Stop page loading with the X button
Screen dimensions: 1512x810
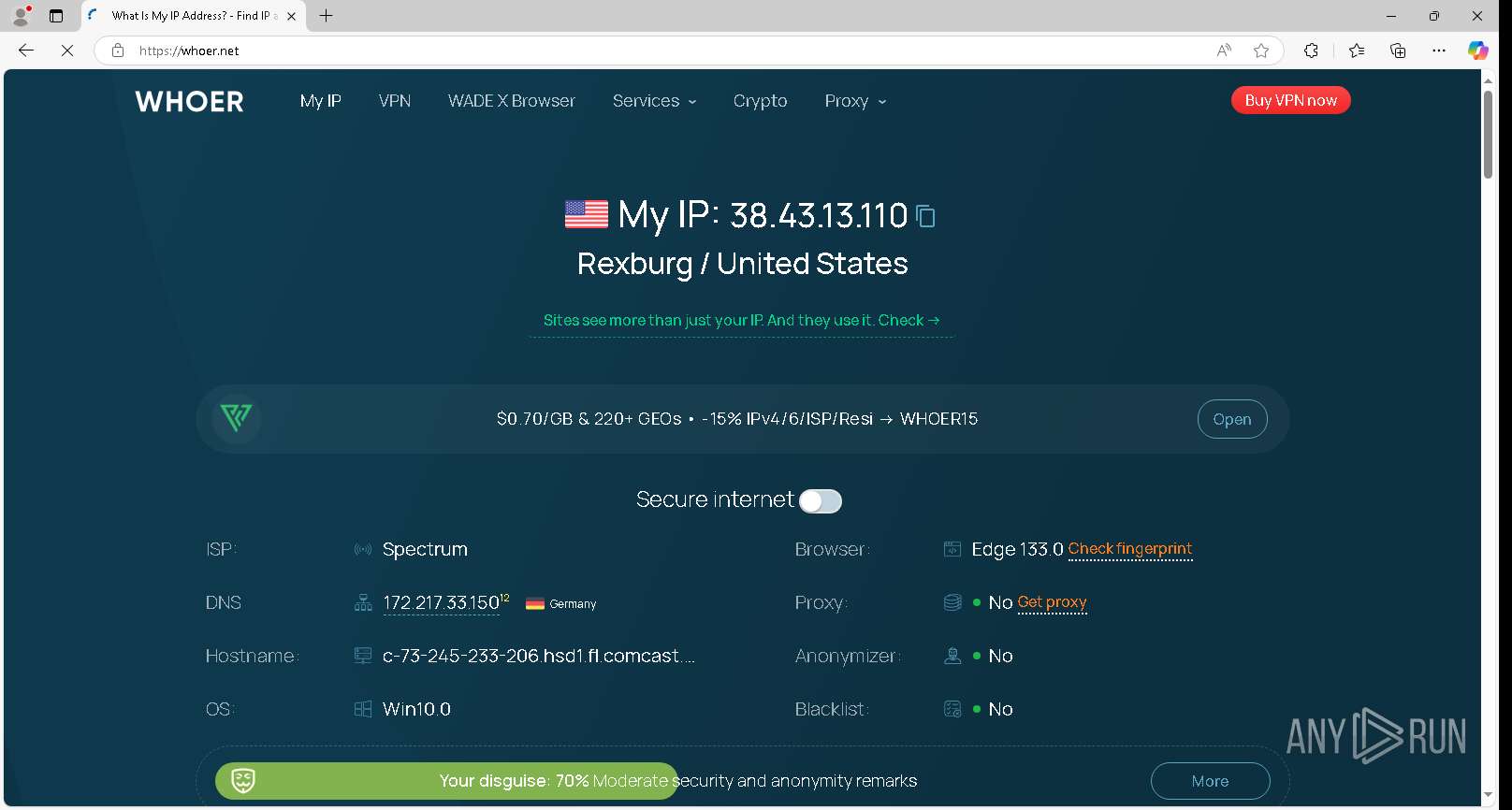pos(67,51)
